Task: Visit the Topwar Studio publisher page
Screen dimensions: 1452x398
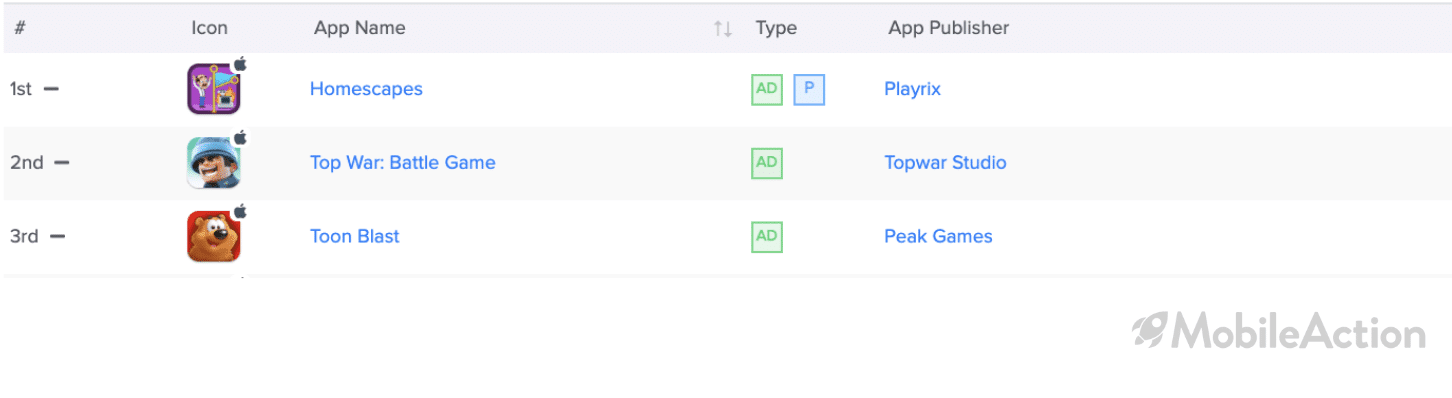Action: [945, 163]
